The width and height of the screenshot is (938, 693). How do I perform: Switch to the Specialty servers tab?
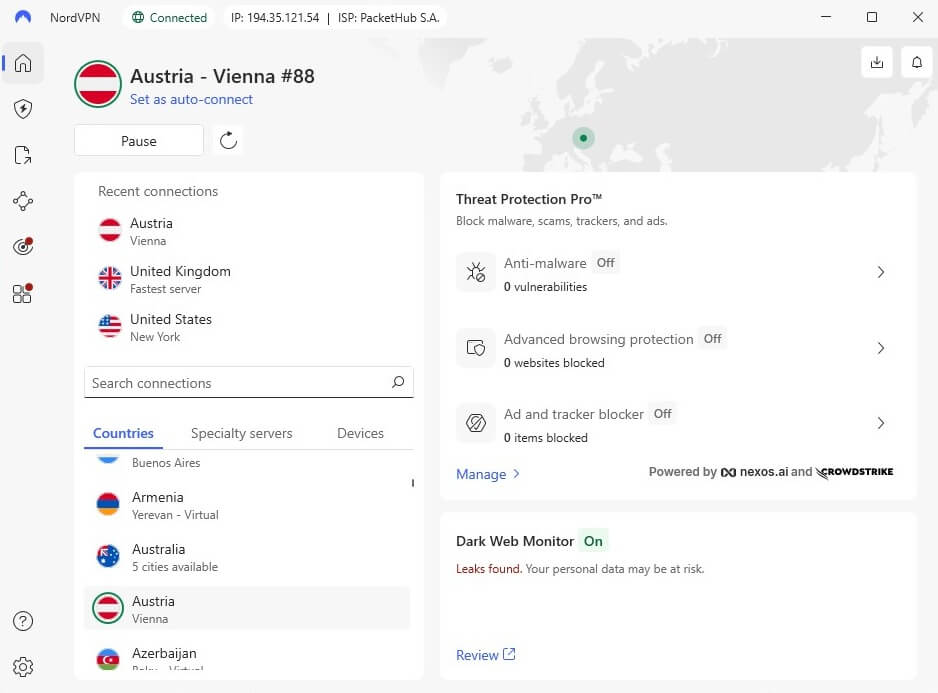[x=241, y=433]
